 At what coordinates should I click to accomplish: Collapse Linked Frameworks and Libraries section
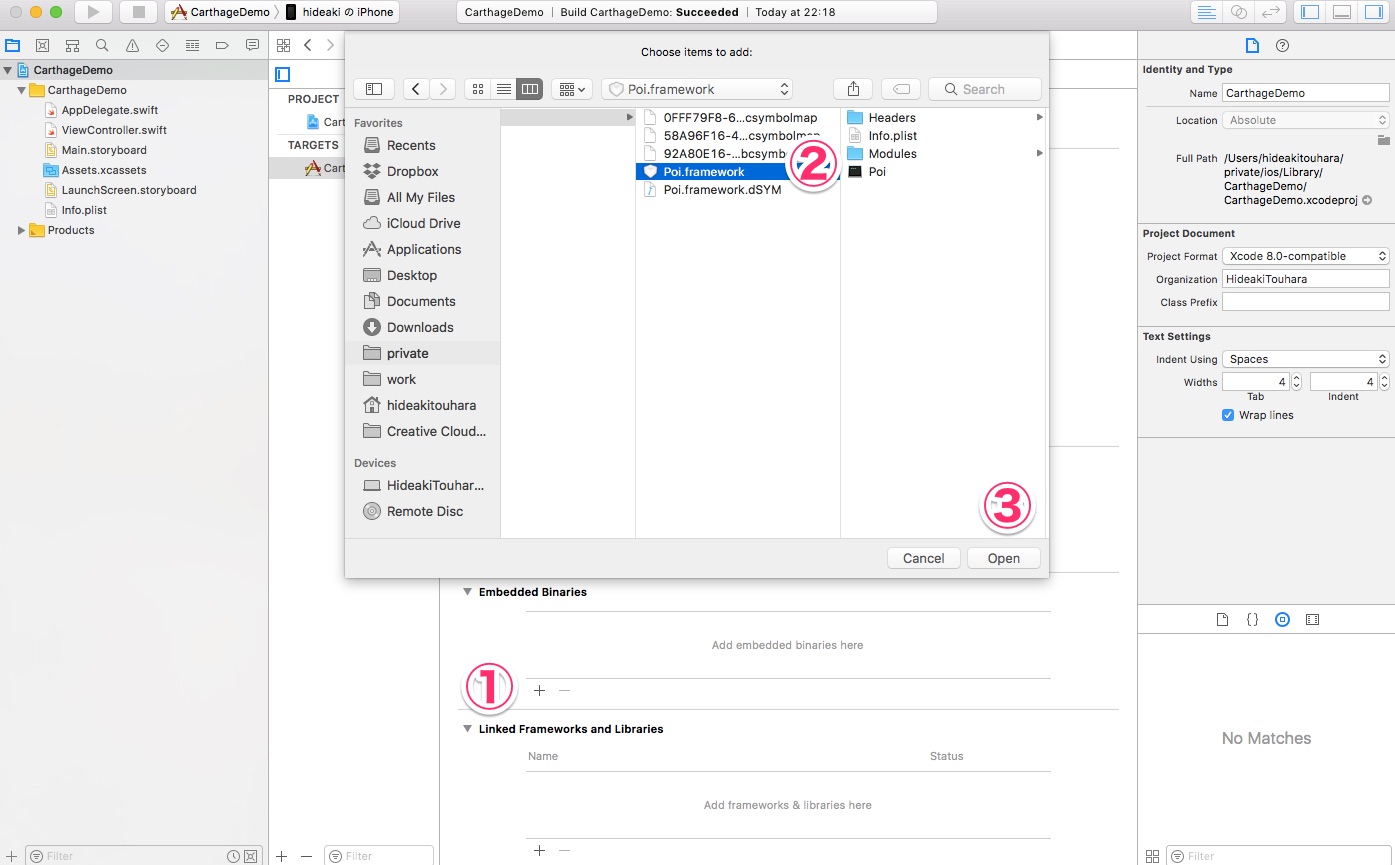[467, 729]
